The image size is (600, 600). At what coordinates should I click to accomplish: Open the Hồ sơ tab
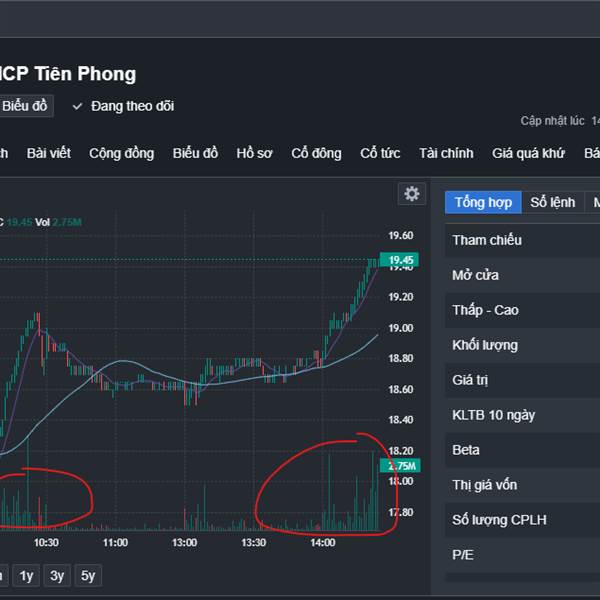click(254, 153)
